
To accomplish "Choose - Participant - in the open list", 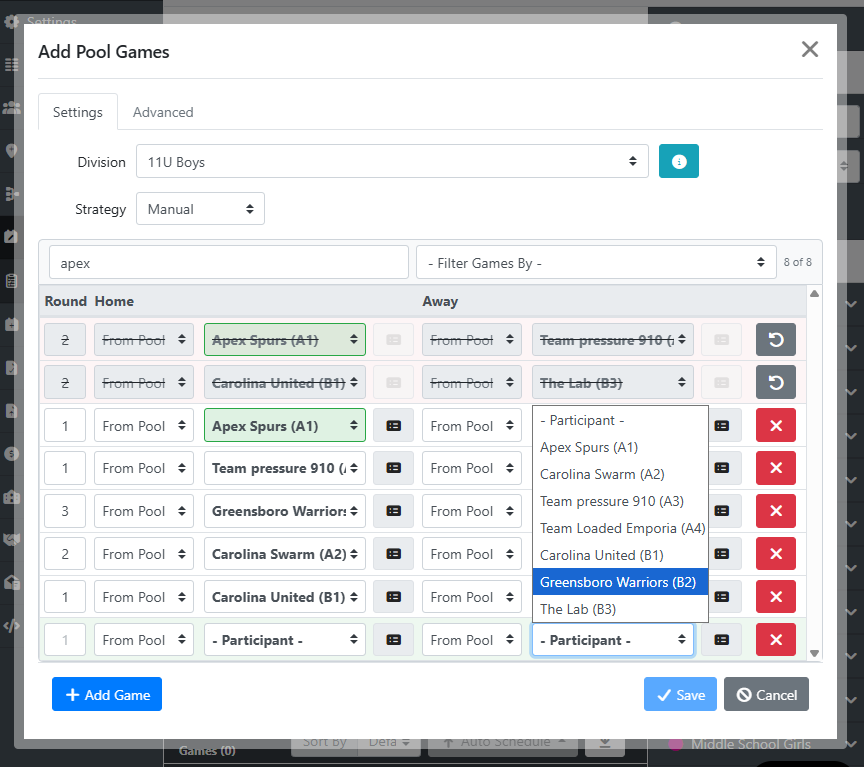I will point(620,420).
